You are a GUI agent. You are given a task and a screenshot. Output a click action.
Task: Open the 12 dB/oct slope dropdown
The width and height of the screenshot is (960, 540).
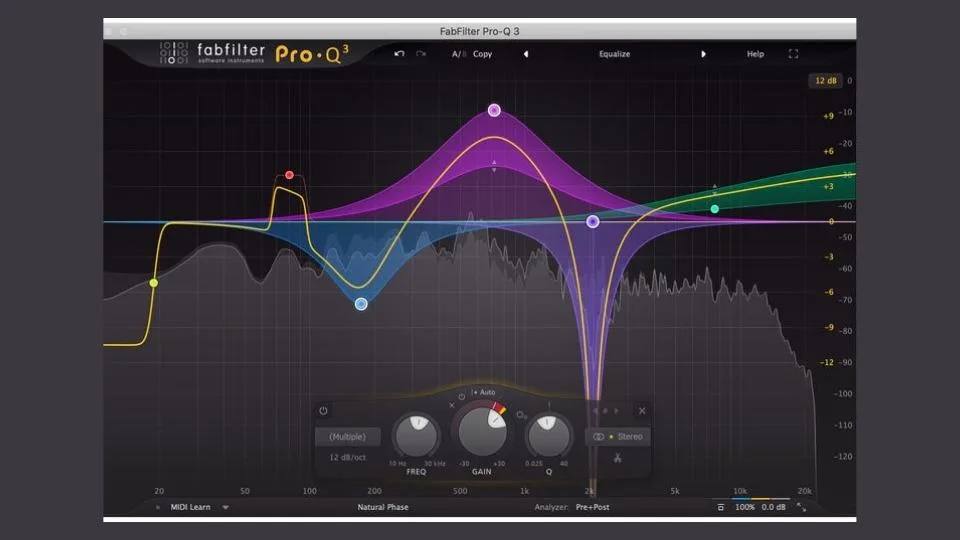coord(348,457)
